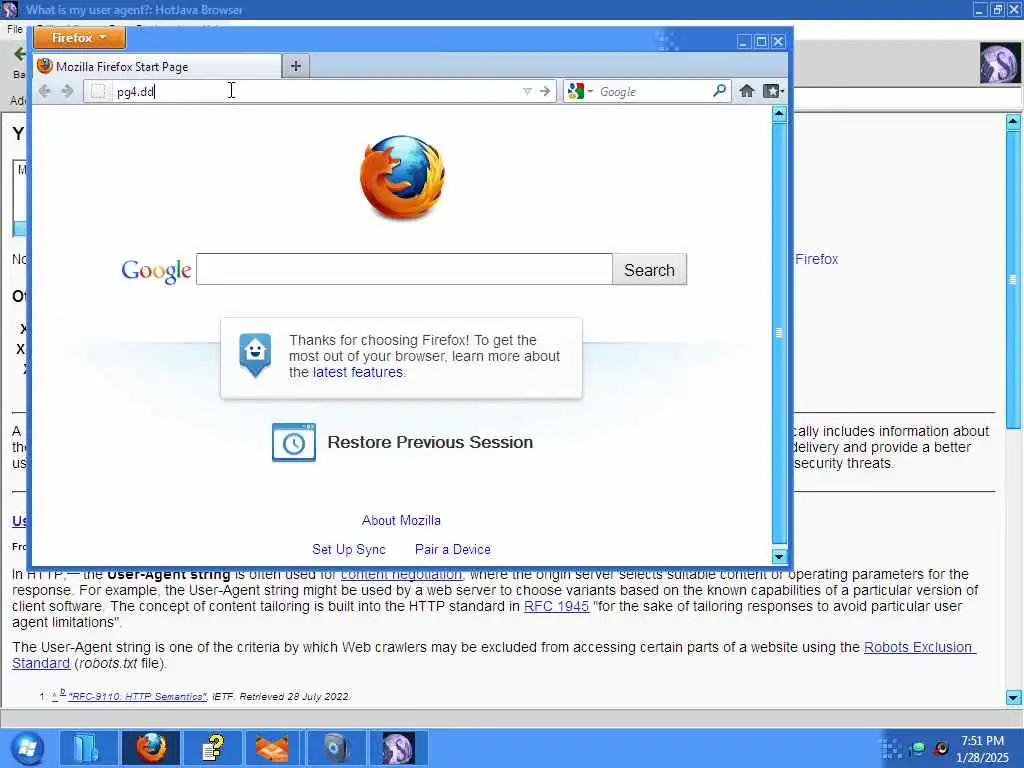Viewport: 1024px width, 768px height.
Task: Open the orange fox icon on the taskbar
Action: (272, 748)
